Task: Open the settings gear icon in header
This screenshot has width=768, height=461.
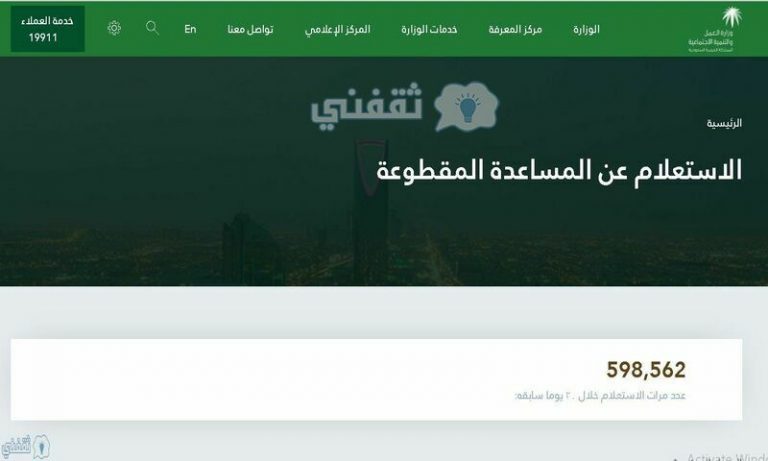Action: (114, 28)
